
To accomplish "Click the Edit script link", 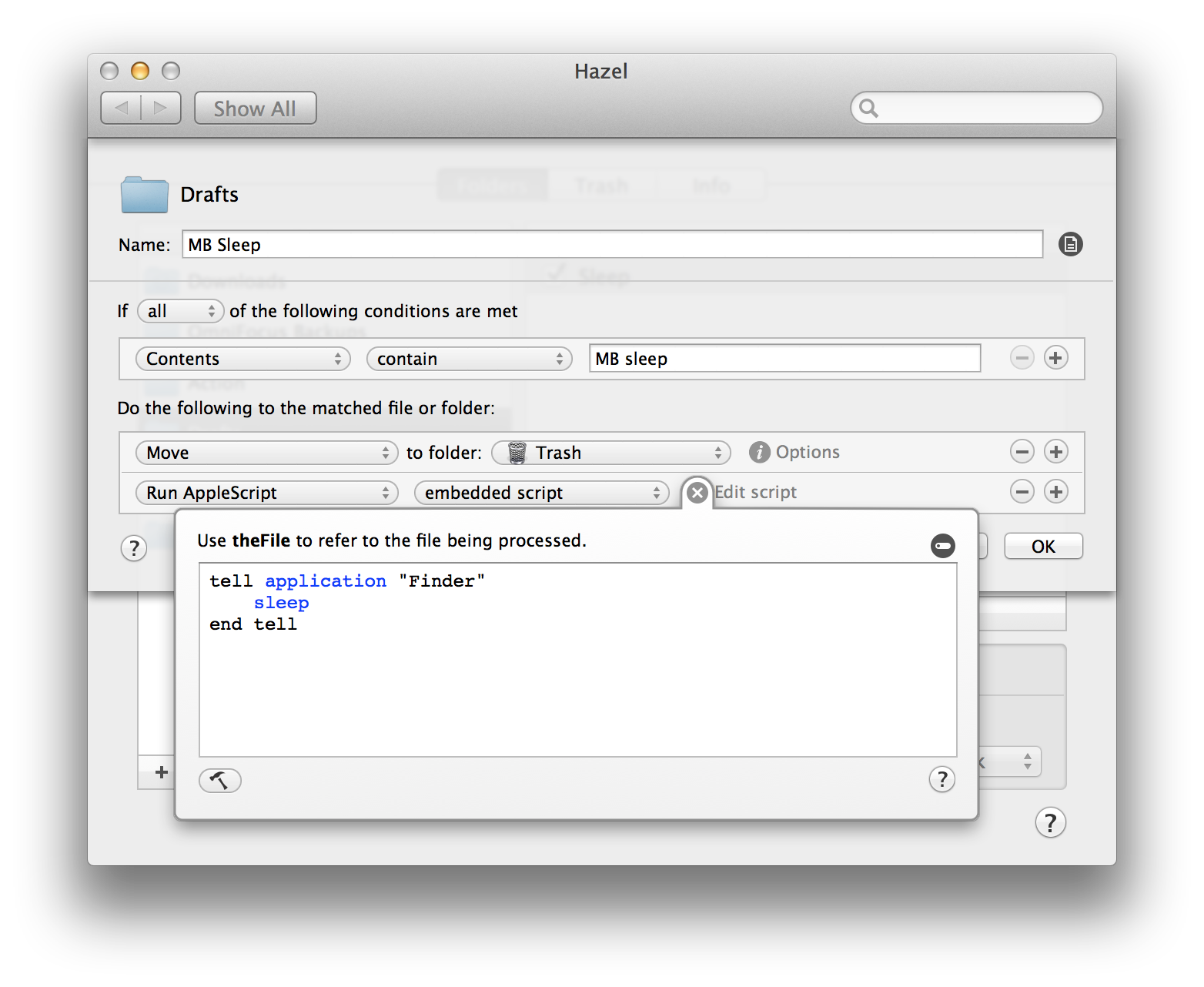I will pos(755,493).
